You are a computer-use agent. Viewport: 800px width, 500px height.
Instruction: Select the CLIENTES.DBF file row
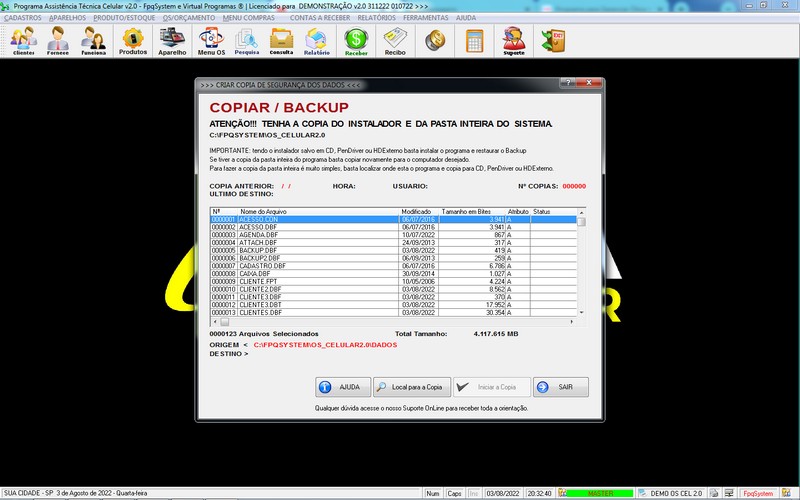(x=393, y=312)
